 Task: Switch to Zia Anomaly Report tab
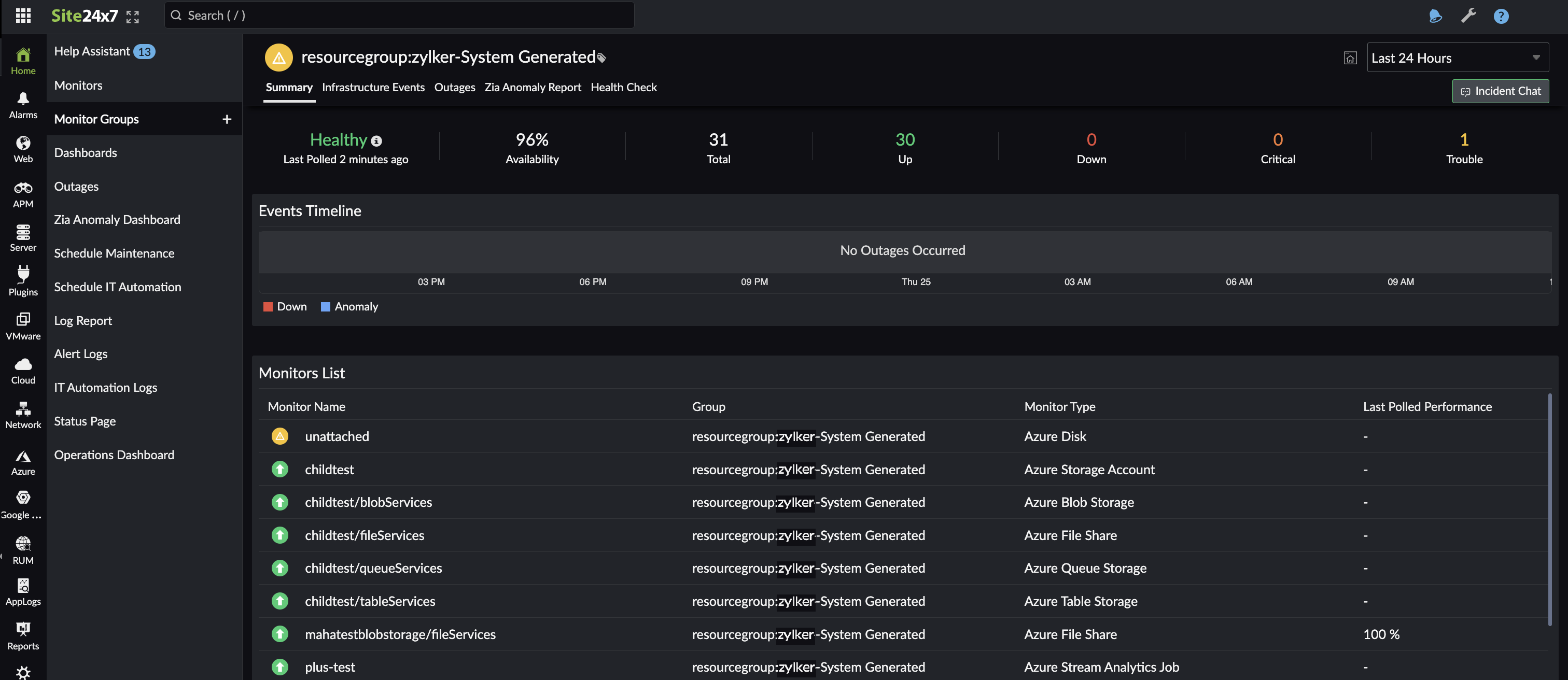(x=533, y=88)
